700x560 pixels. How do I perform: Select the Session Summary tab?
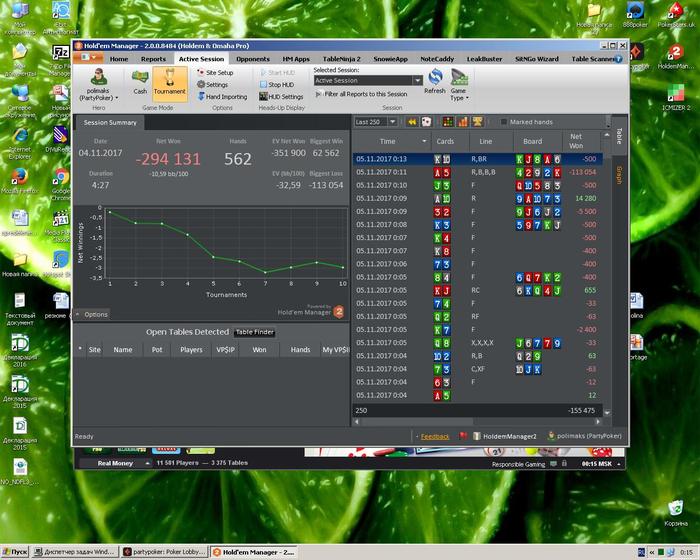coord(110,122)
